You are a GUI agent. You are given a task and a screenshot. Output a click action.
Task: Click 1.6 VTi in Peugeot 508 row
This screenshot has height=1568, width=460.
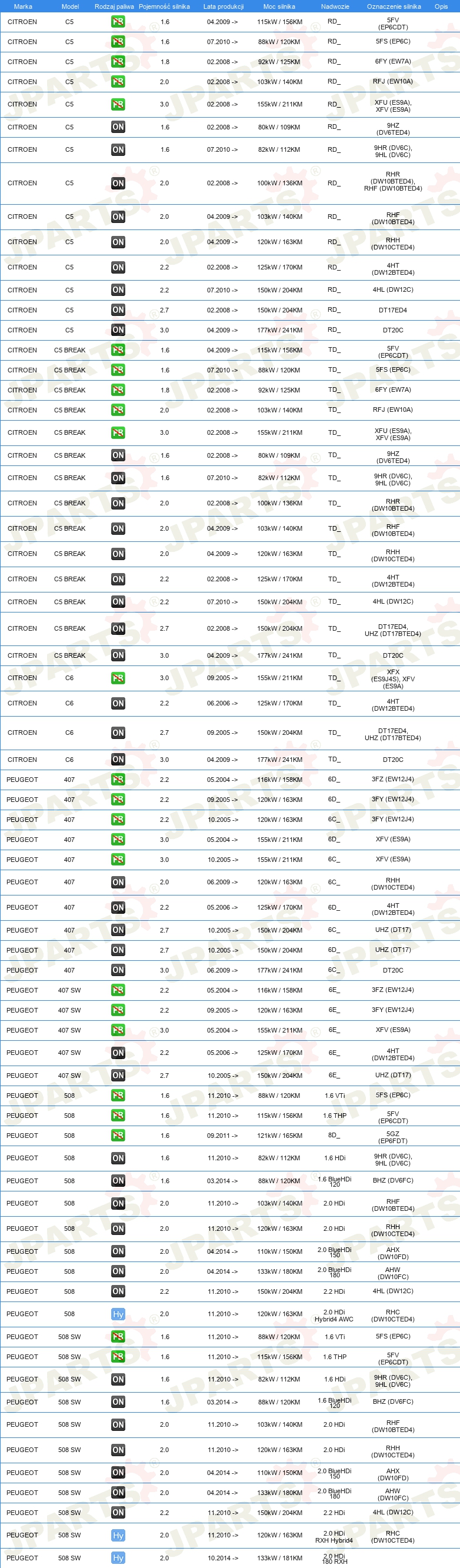[335, 1096]
